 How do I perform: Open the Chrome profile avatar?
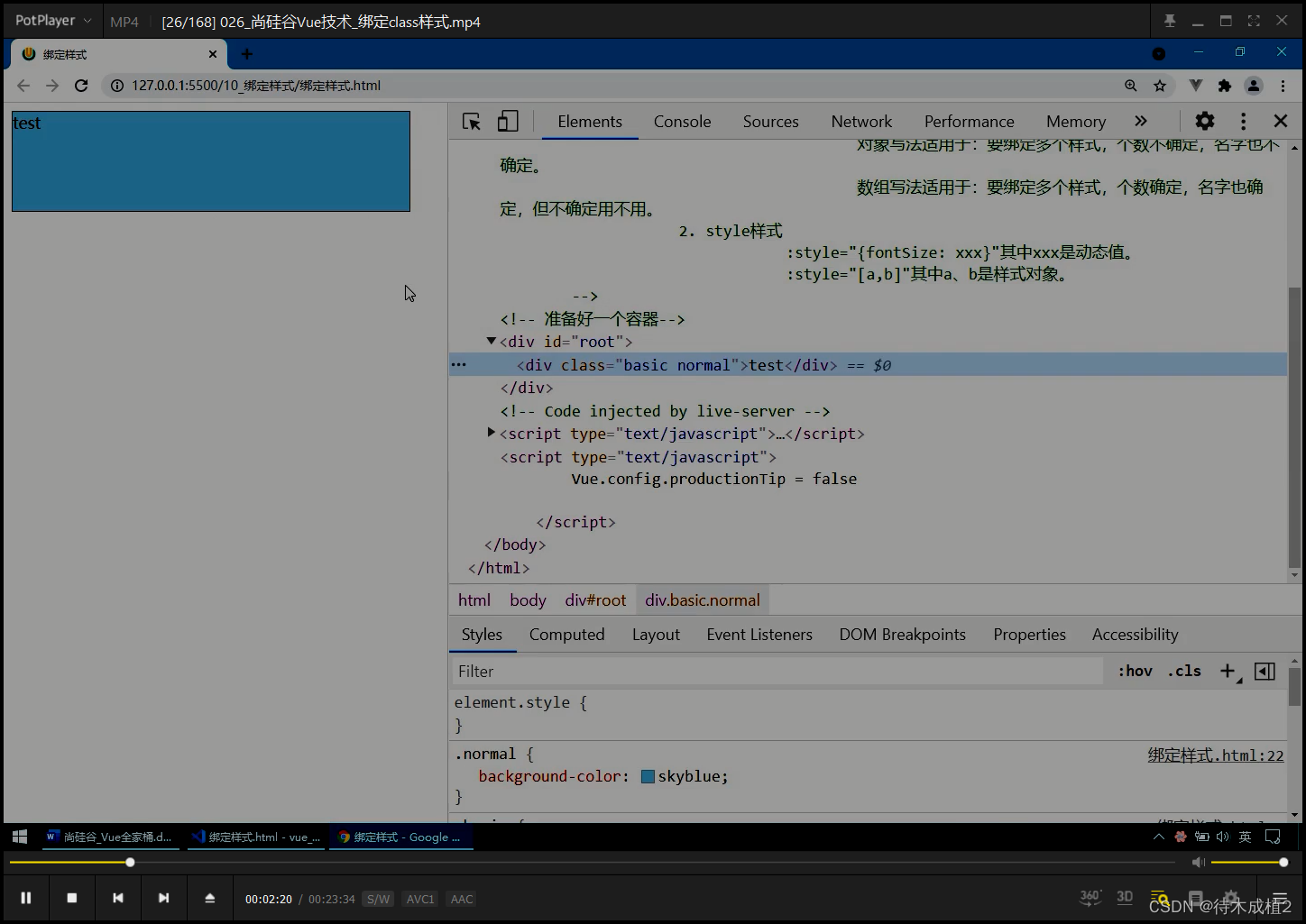coord(1254,86)
